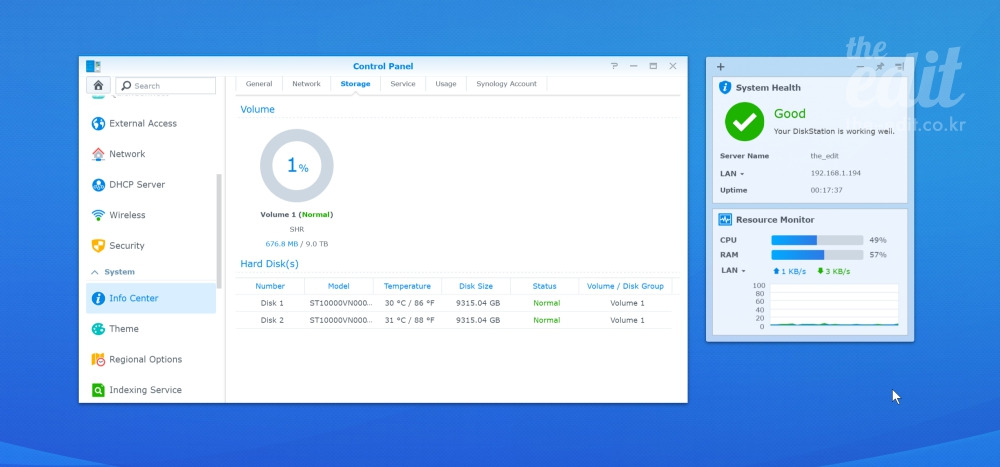
Task: Select the Disk 2 row
Action: point(453,320)
